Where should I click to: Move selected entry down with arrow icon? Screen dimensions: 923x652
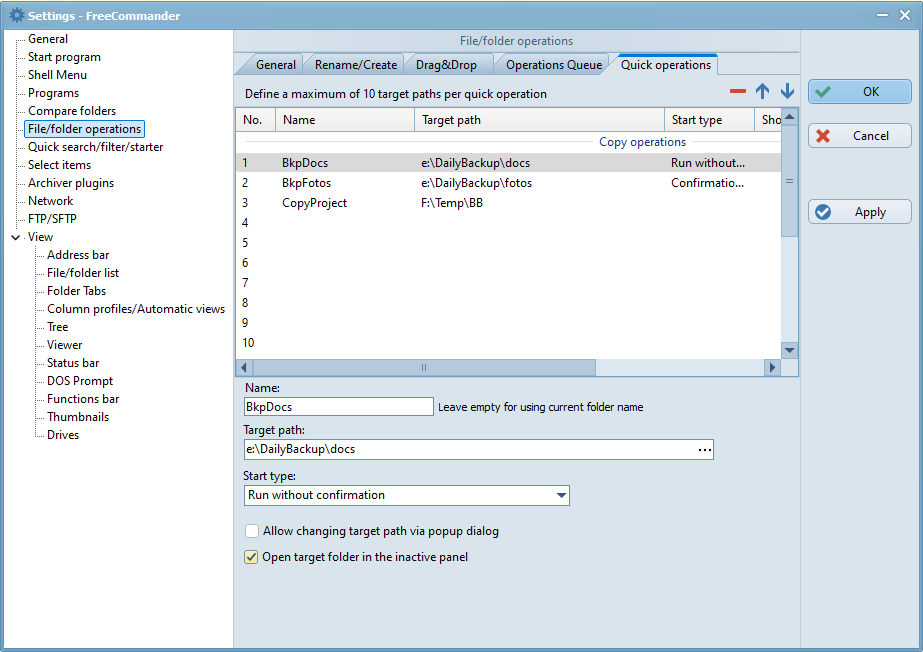click(x=787, y=91)
